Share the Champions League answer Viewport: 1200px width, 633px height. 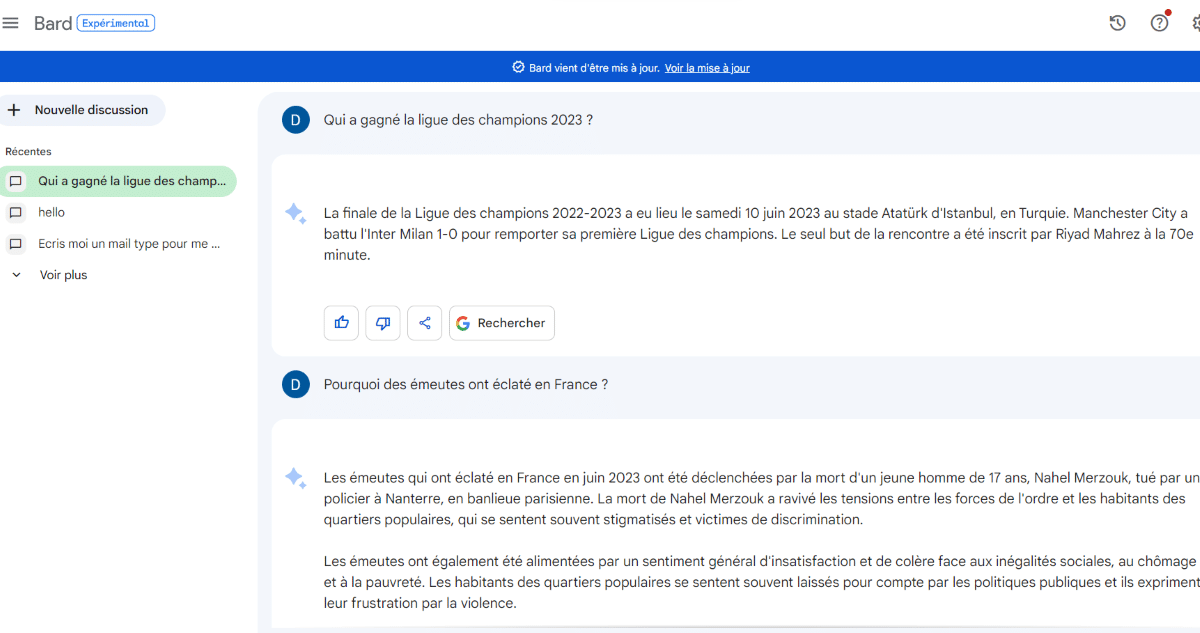coord(424,323)
